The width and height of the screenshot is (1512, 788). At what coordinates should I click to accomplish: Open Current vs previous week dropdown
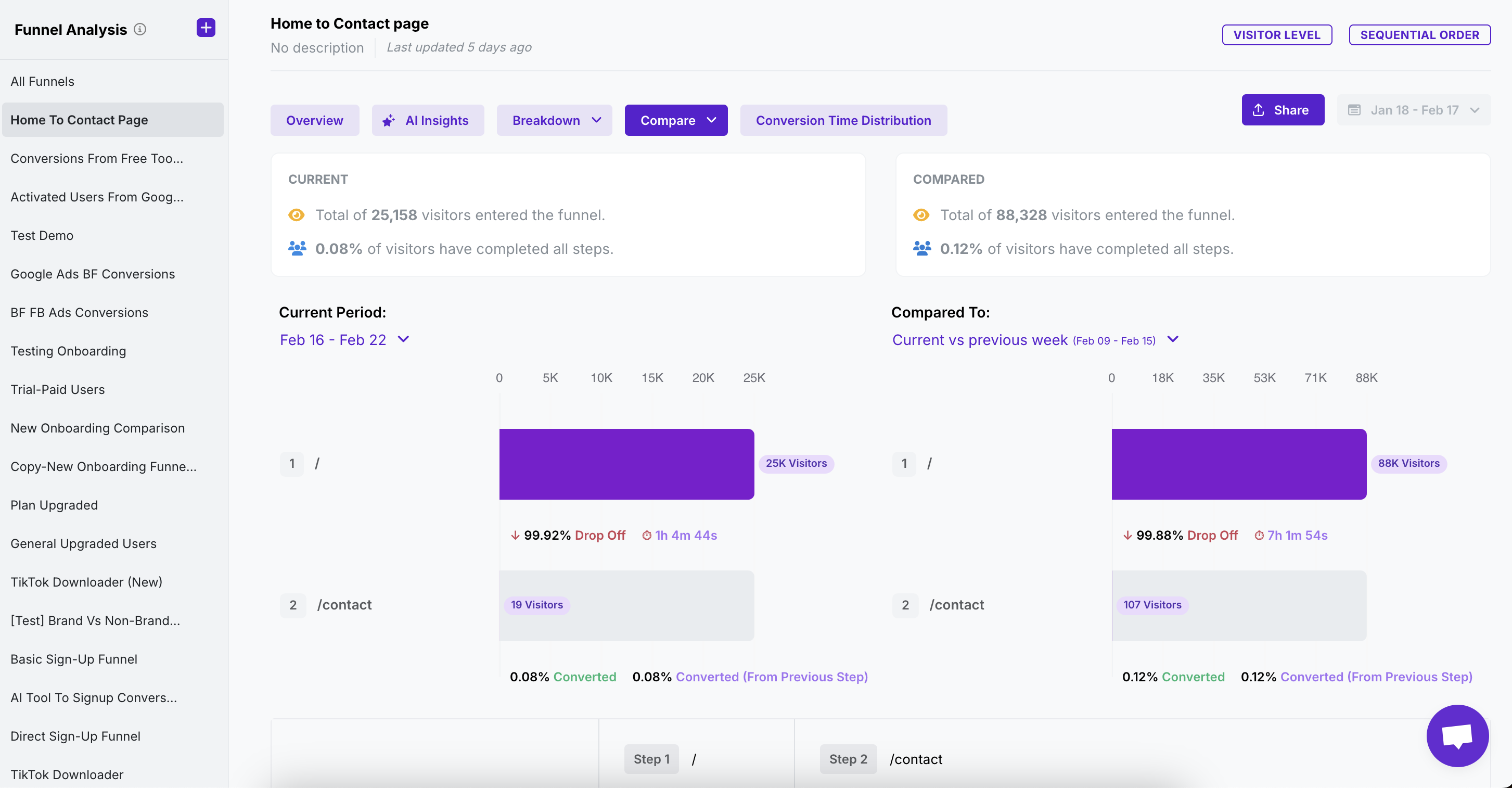coord(1035,340)
